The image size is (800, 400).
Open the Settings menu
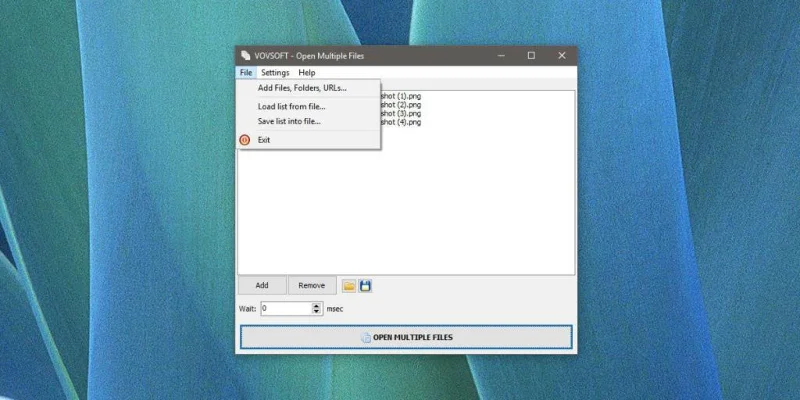click(x=275, y=72)
